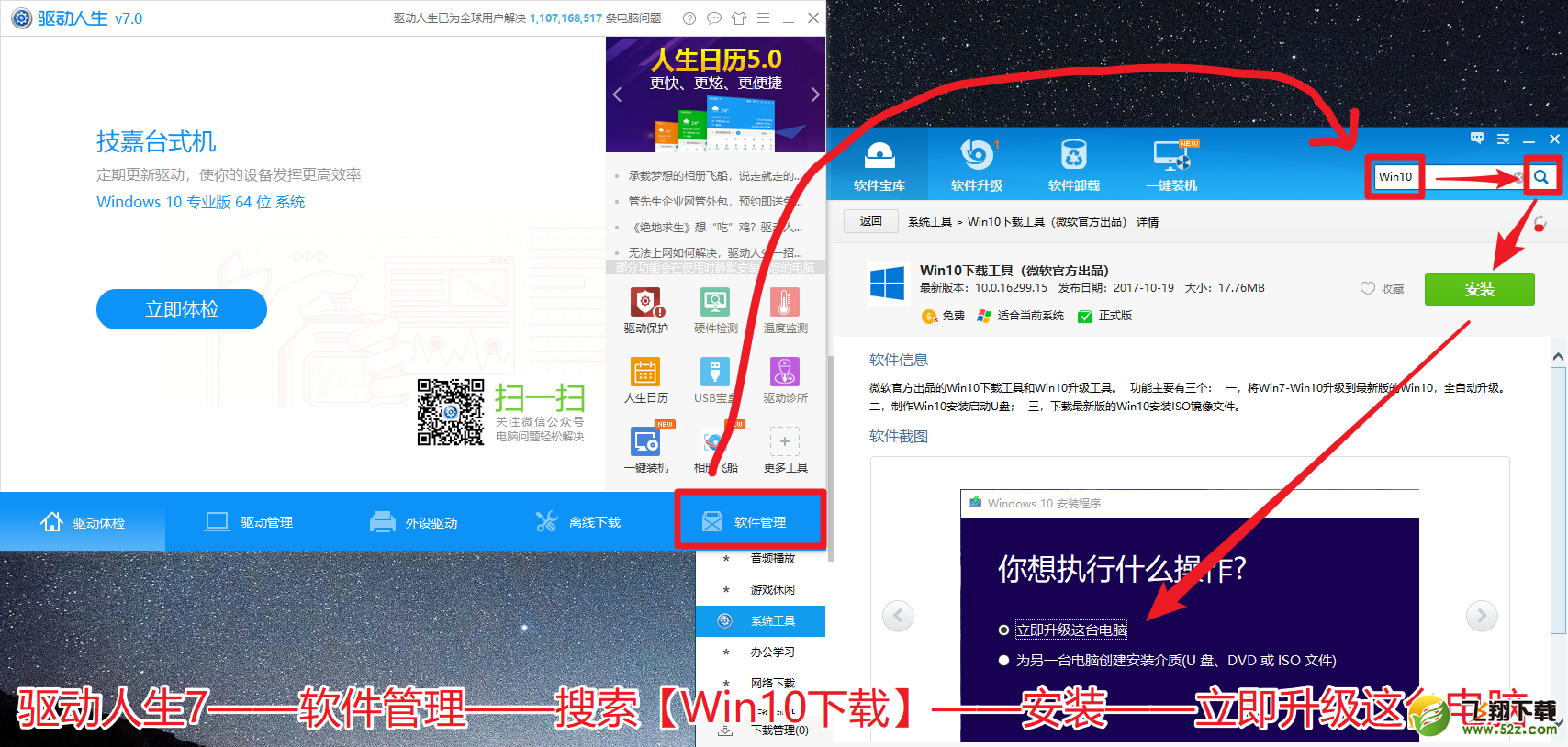Click 返回 back button
The height and width of the screenshot is (747, 1568).
pos(870,221)
